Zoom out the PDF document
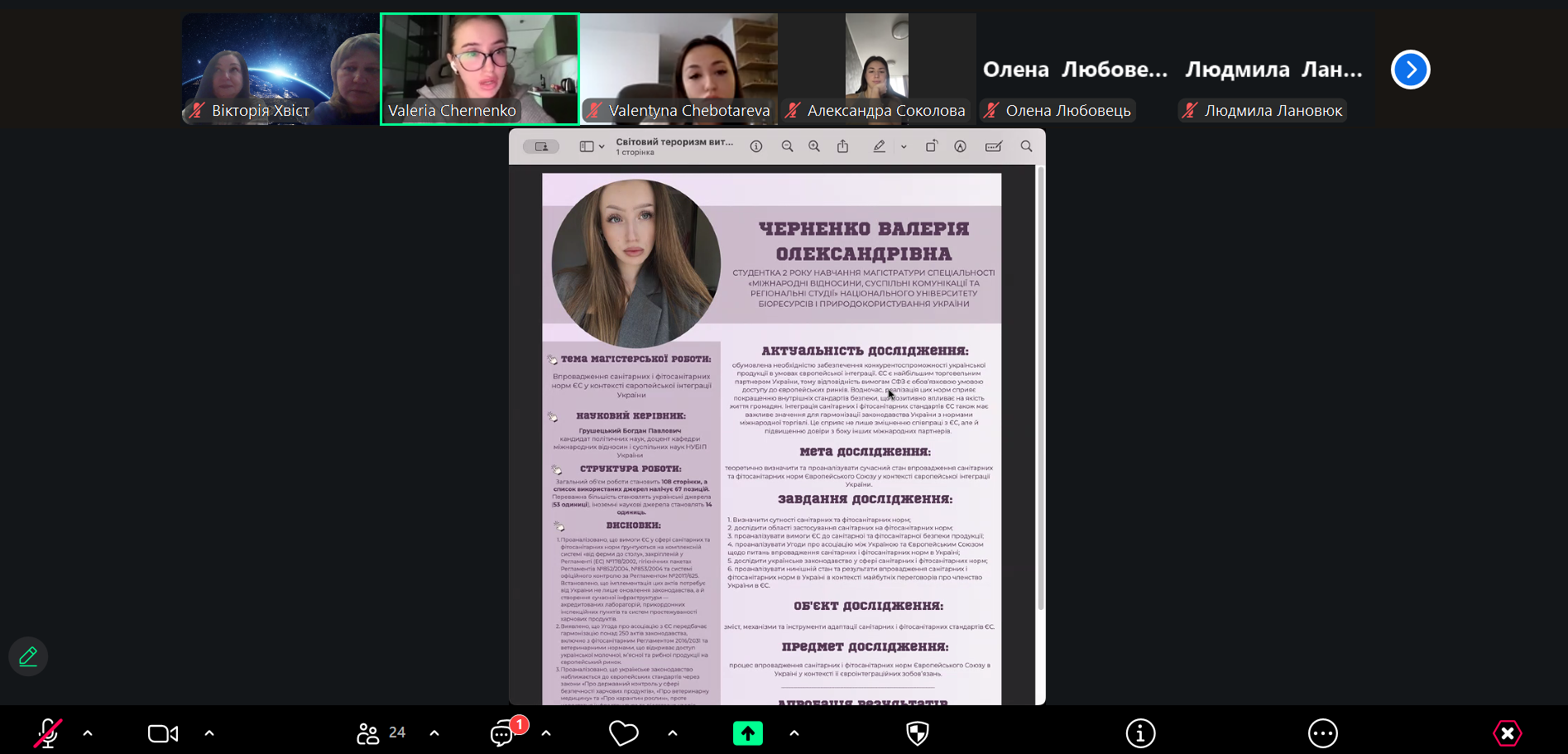 788,146
